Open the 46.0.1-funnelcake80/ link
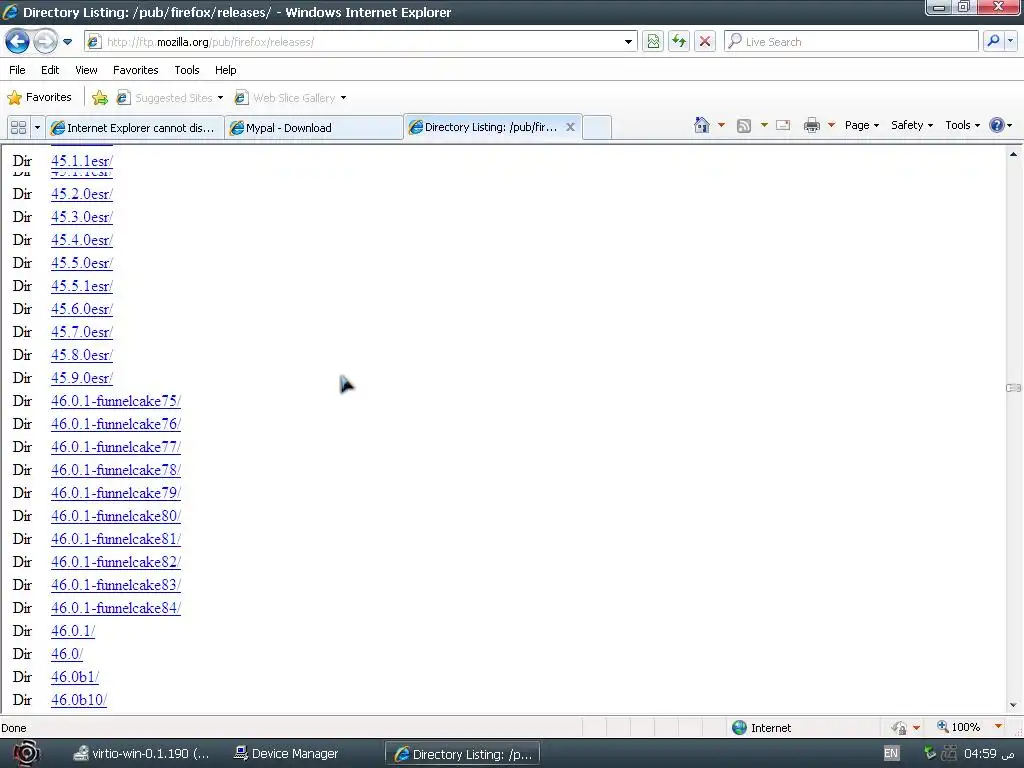The image size is (1024, 768). coord(116,516)
